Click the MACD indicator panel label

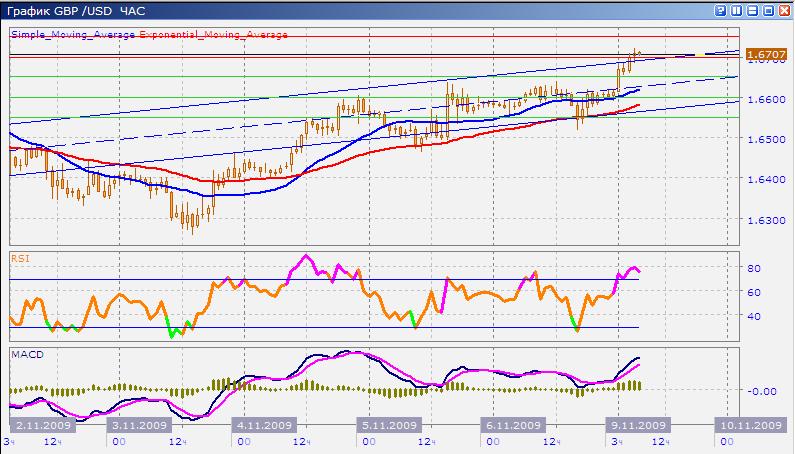point(24,354)
